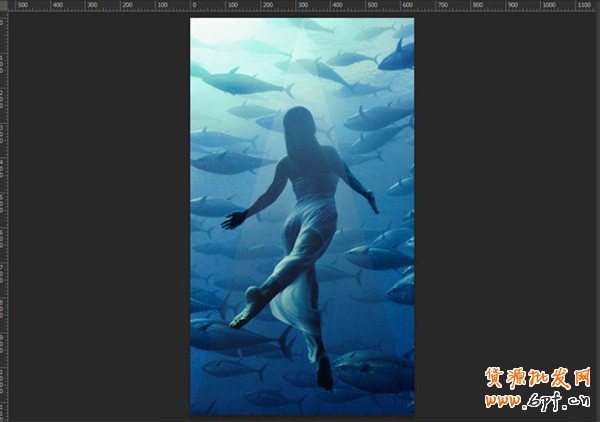
Task: Click the woman's outstretched hand on the left
Action: [233, 219]
